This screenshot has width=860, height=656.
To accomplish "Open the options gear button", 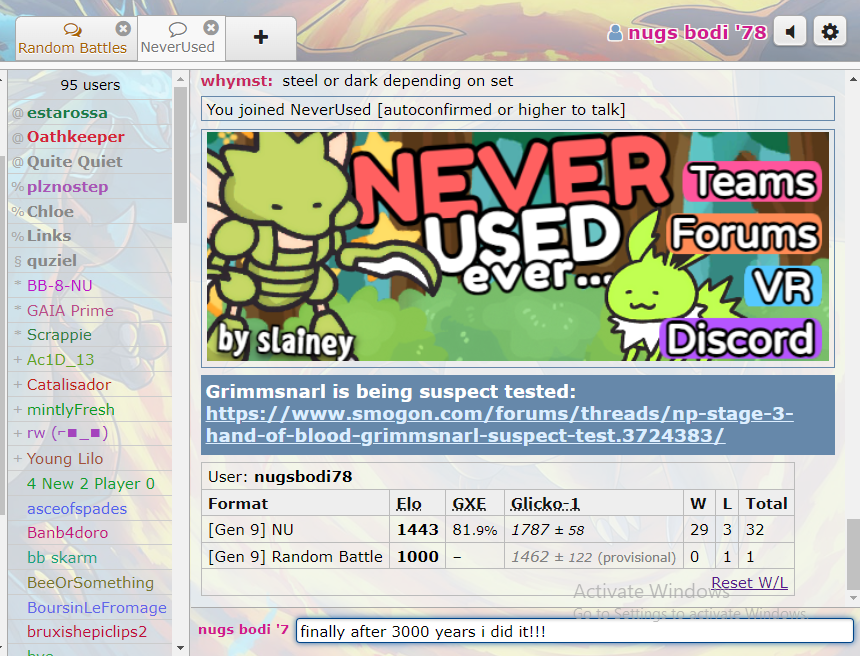I will point(830,32).
